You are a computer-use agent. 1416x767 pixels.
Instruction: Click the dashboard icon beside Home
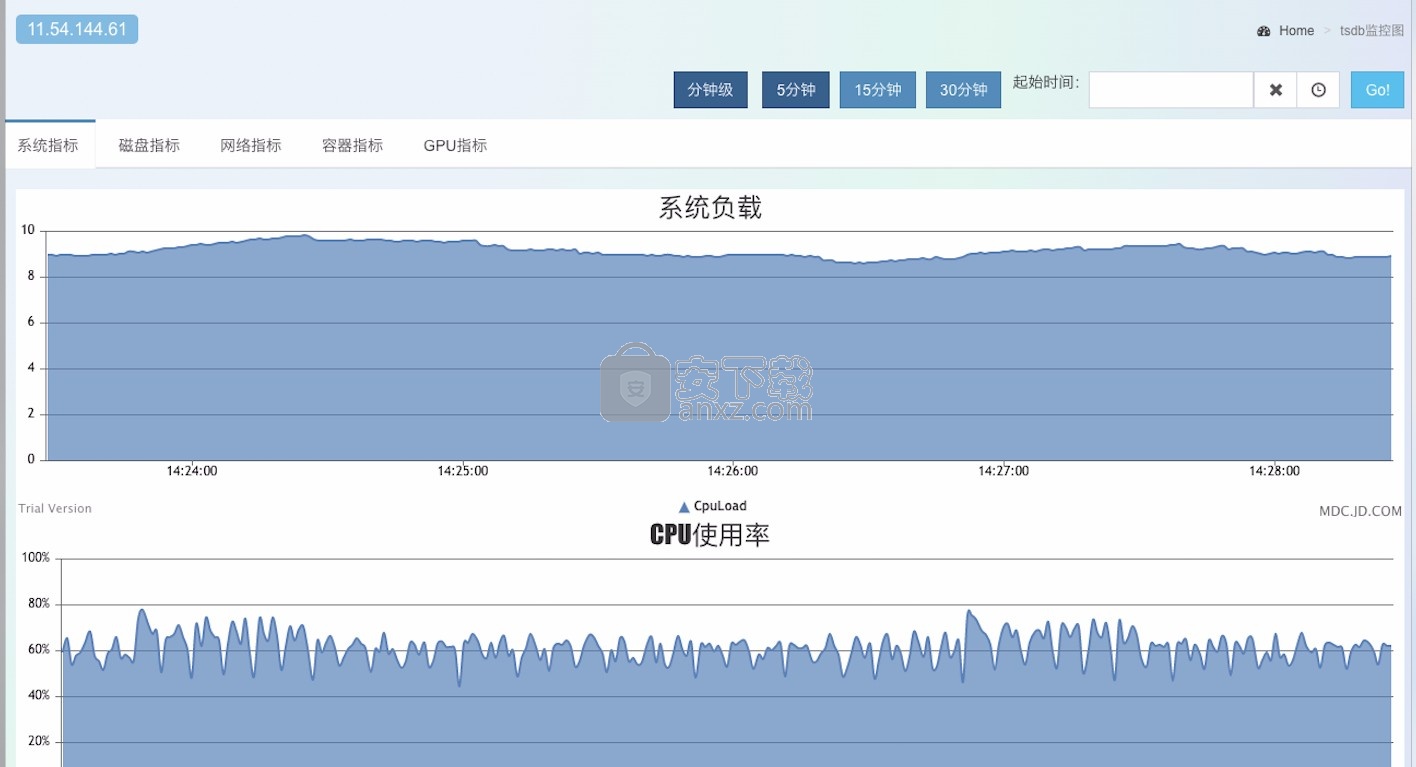(x=1264, y=31)
